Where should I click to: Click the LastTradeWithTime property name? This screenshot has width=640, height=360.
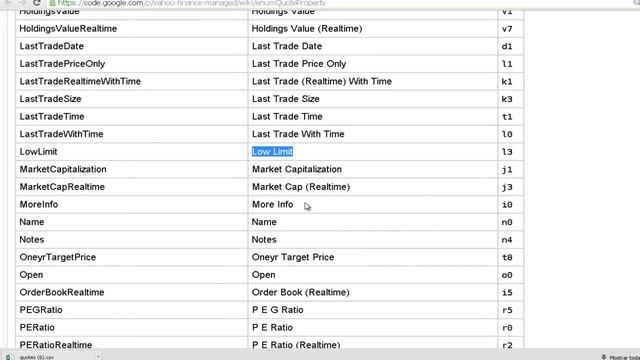[61, 134]
